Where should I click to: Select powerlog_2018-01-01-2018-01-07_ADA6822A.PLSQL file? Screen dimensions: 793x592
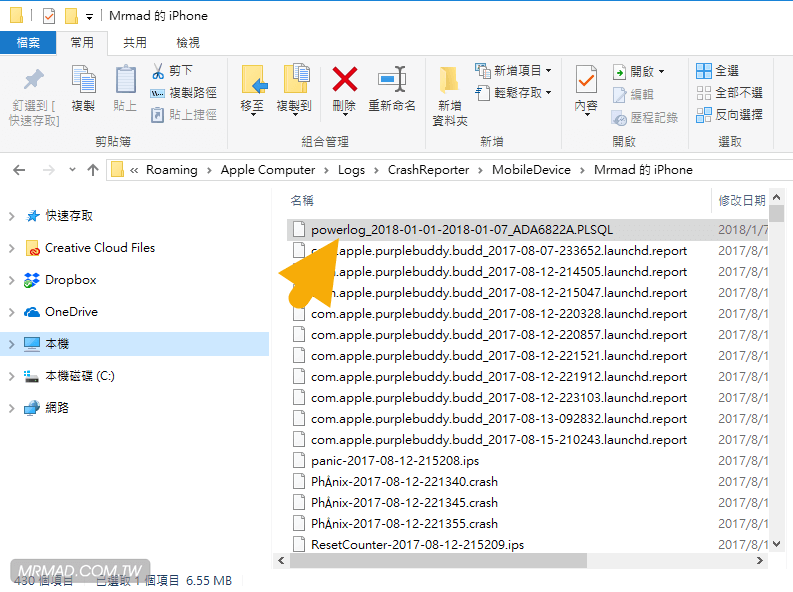pyautogui.click(x=461, y=230)
